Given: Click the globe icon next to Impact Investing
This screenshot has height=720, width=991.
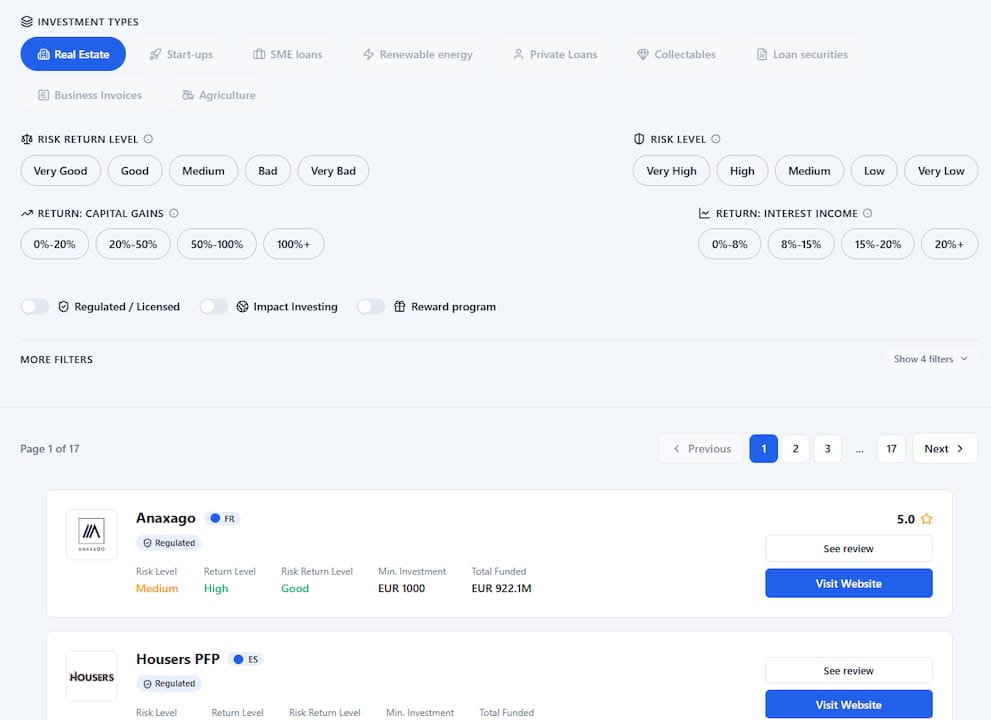Looking at the screenshot, I should (242, 307).
